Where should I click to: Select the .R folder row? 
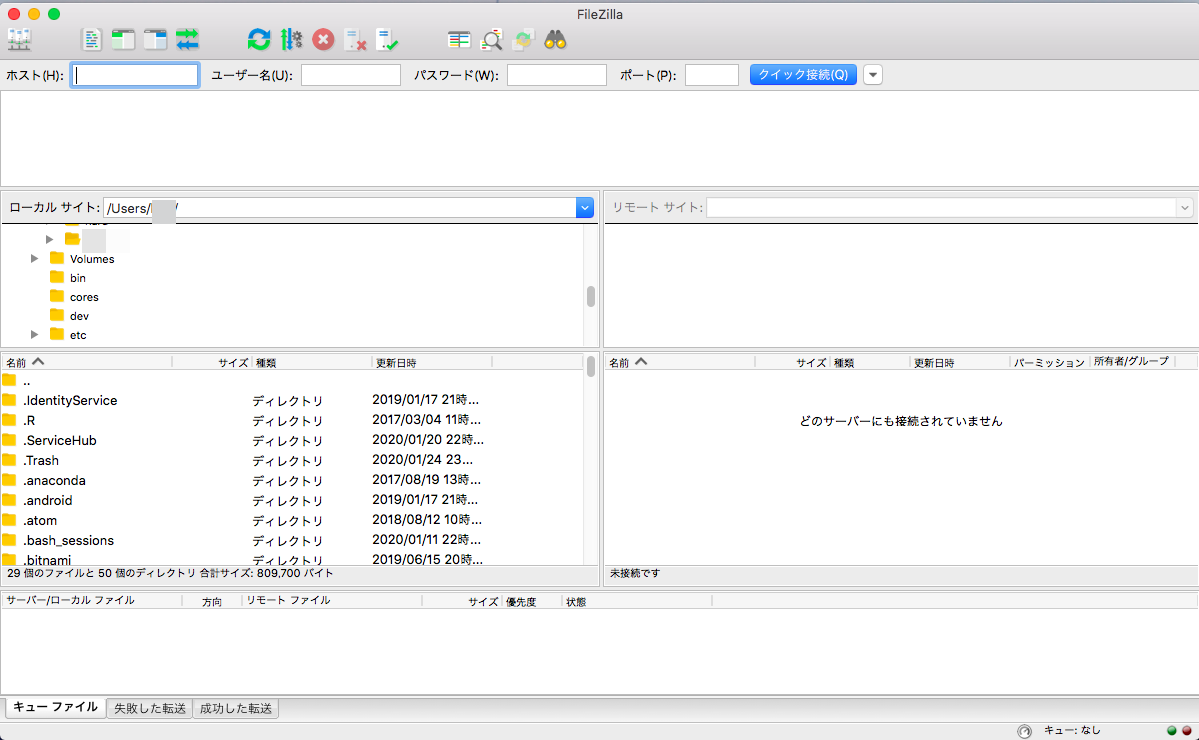click(x=292, y=420)
